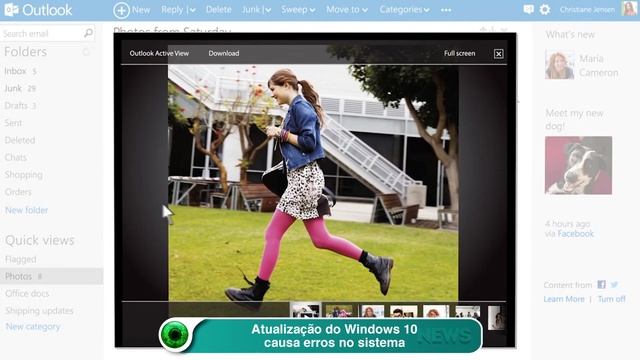640x360 pixels.
Task: Click the main running girl photo
Action: pos(313,183)
